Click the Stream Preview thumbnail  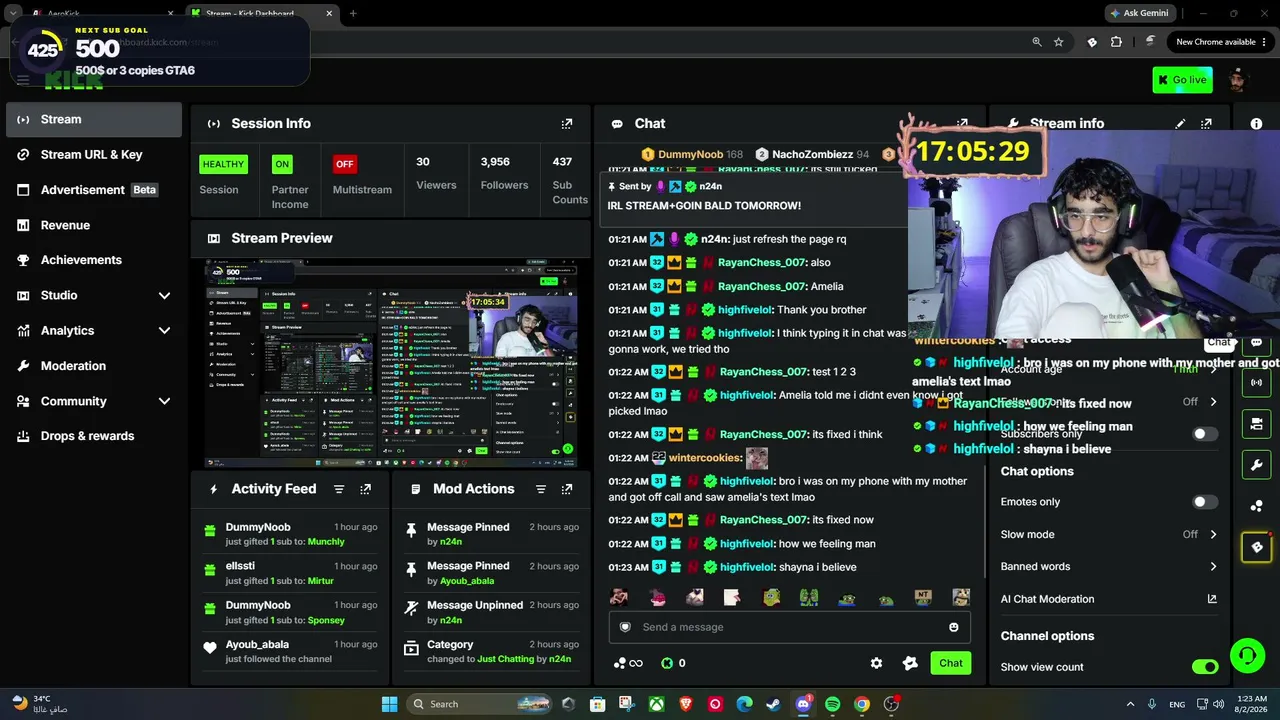tap(390, 364)
